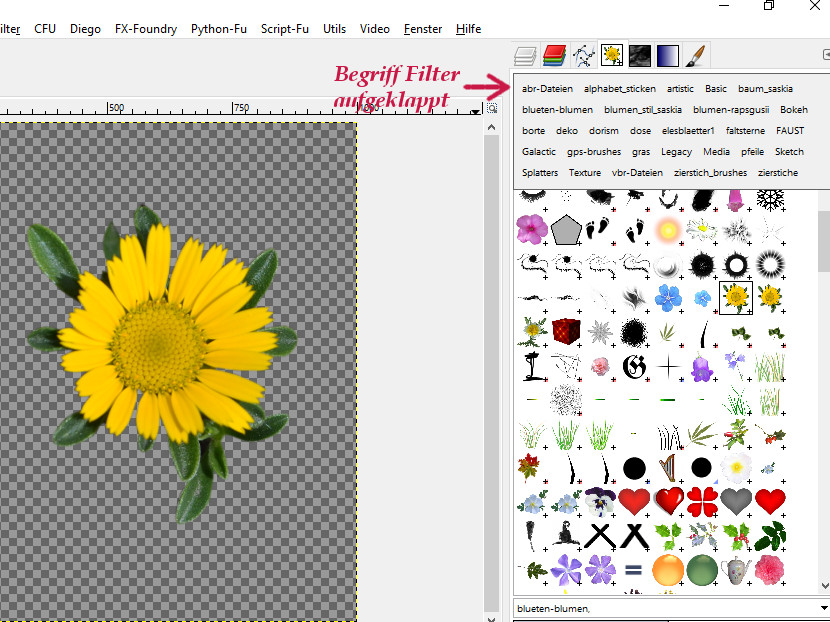
Task: Click the brush list scroll down arrow
Action: click(824, 585)
